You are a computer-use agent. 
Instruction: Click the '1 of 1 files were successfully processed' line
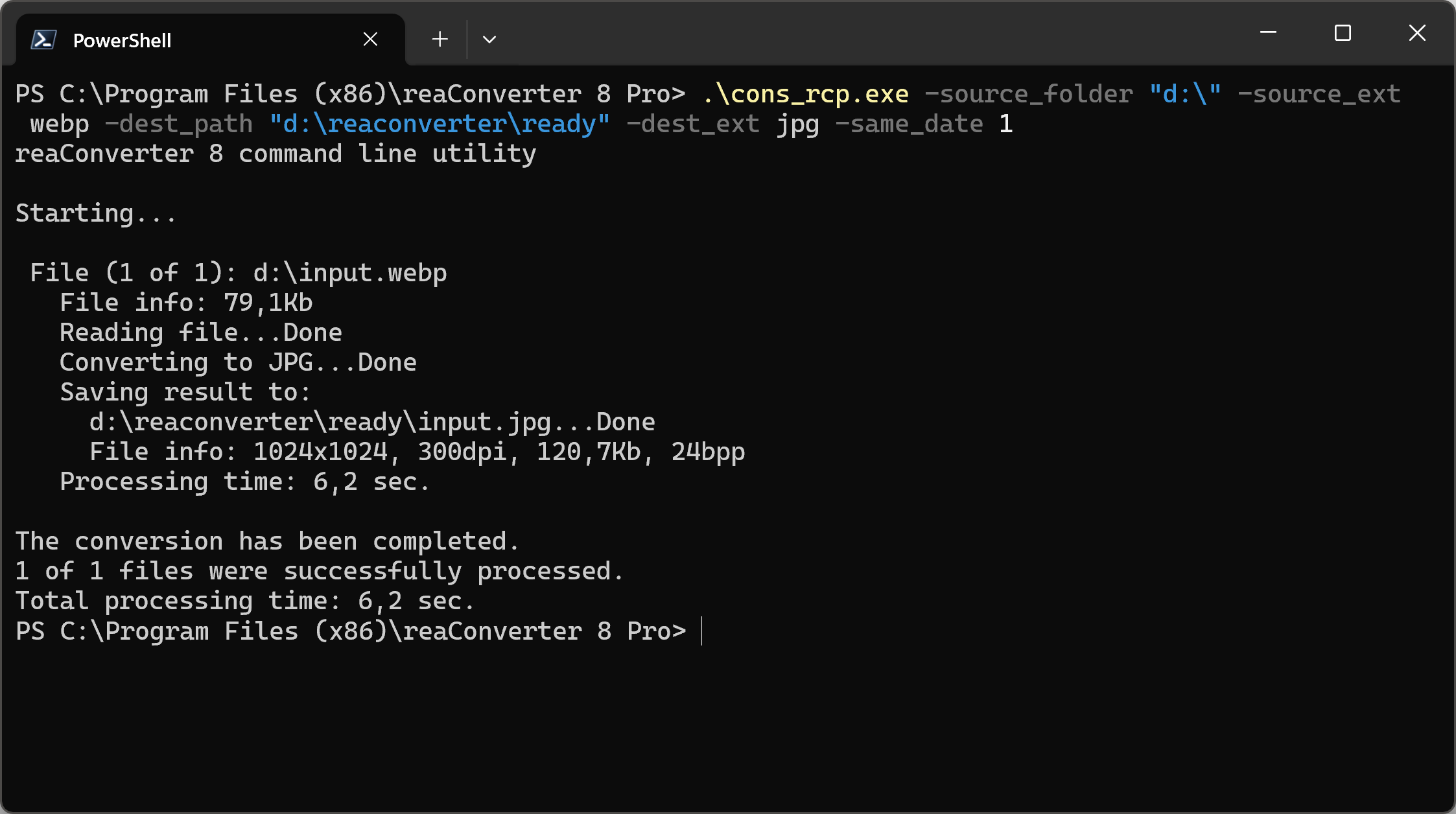pyautogui.click(x=319, y=572)
